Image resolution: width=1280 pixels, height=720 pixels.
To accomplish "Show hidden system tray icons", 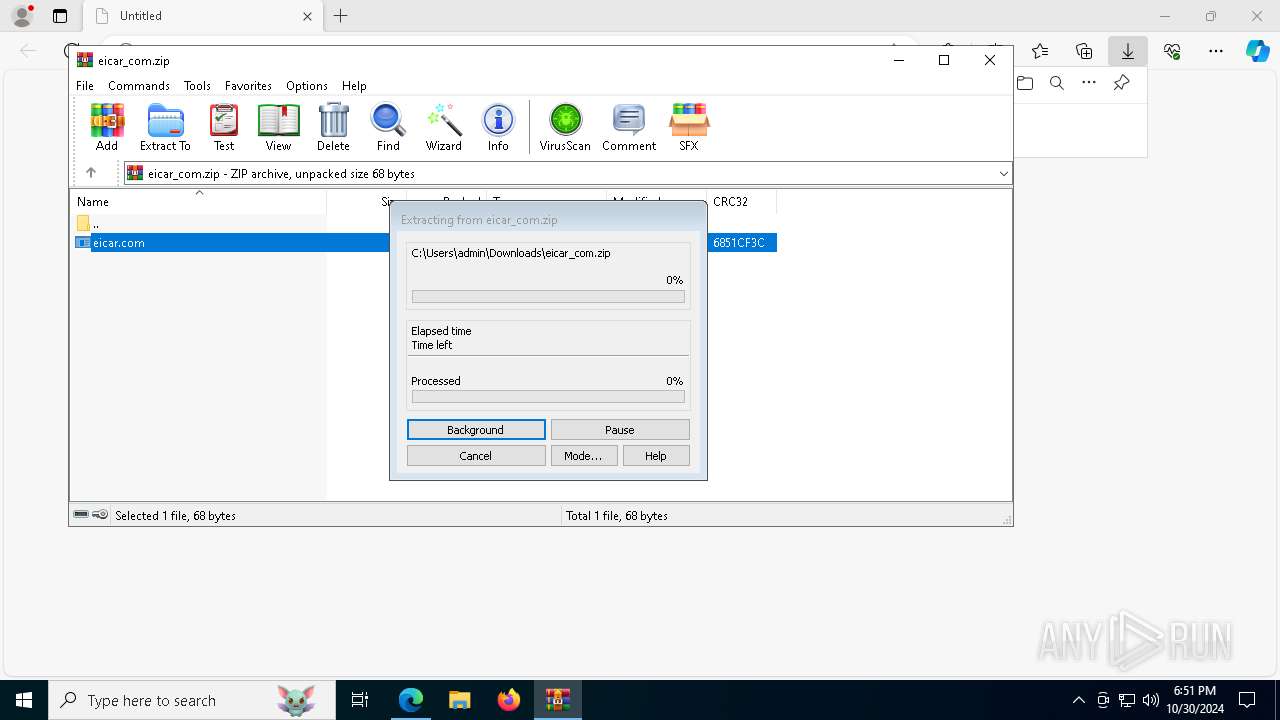I will click(1078, 700).
